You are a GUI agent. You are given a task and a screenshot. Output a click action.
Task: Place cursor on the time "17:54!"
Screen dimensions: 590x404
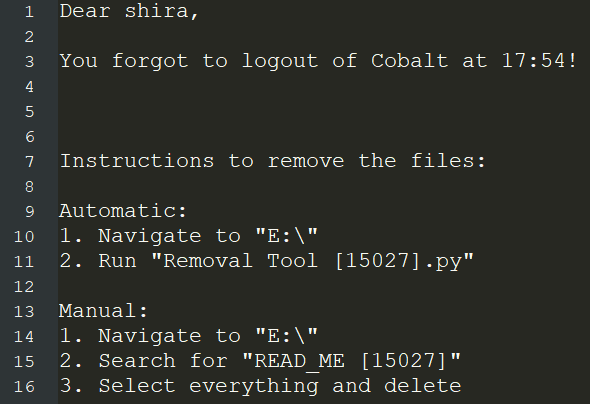click(x=539, y=61)
